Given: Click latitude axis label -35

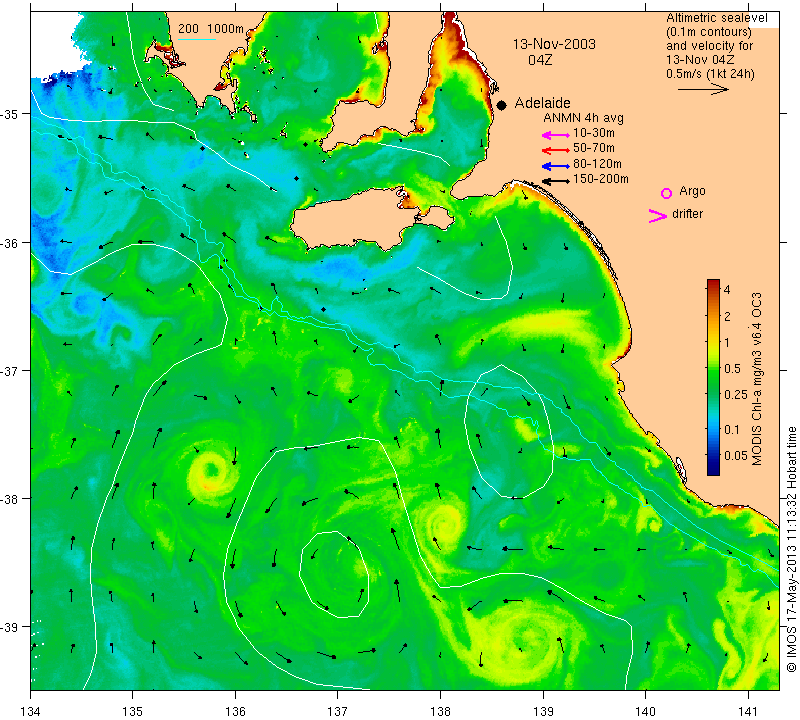Looking at the screenshot, I should [x=10, y=114].
